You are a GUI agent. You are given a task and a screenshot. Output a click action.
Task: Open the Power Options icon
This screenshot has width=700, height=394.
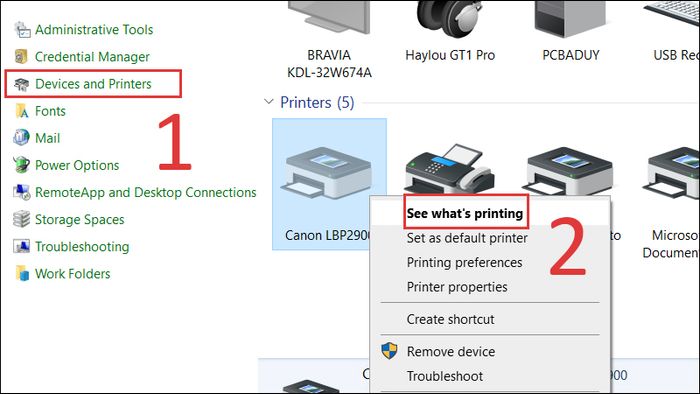[21, 165]
